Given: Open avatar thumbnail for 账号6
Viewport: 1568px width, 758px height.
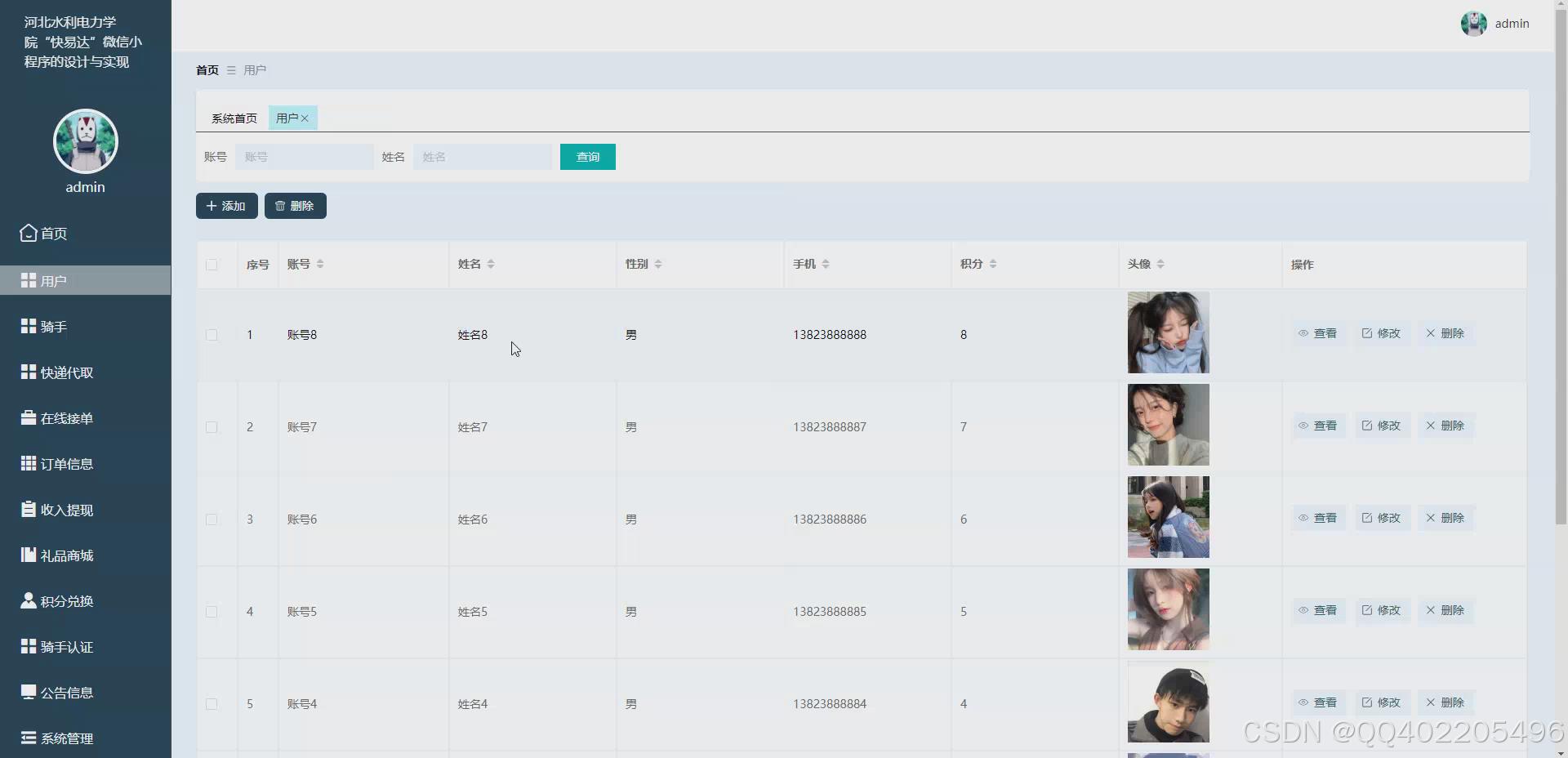Looking at the screenshot, I should pyautogui.click(x=1169, y=517).
